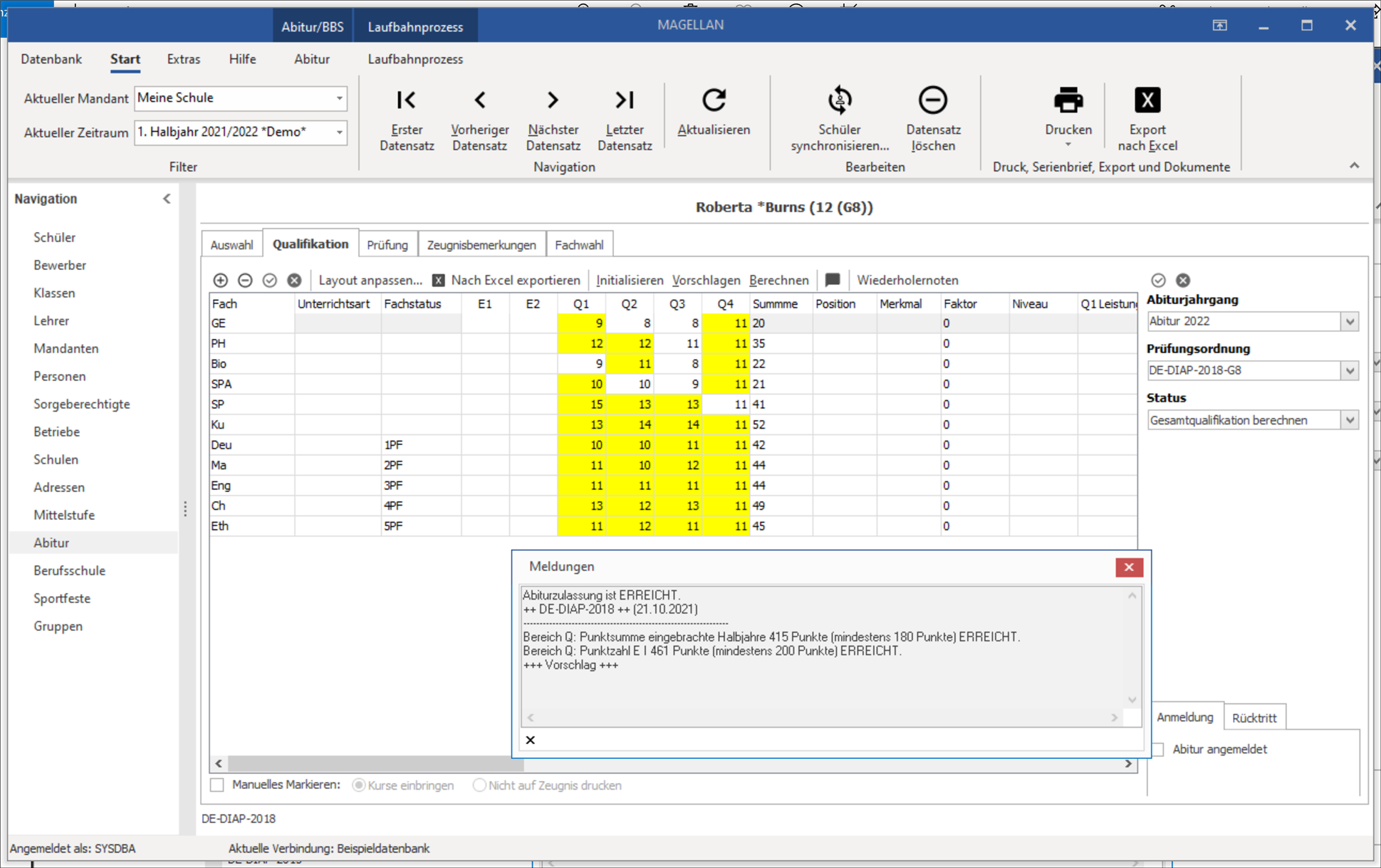Click the cancel X icon in grid toolbar
Viewport: 1381px width, 868px height.
[x=294, y=281]
